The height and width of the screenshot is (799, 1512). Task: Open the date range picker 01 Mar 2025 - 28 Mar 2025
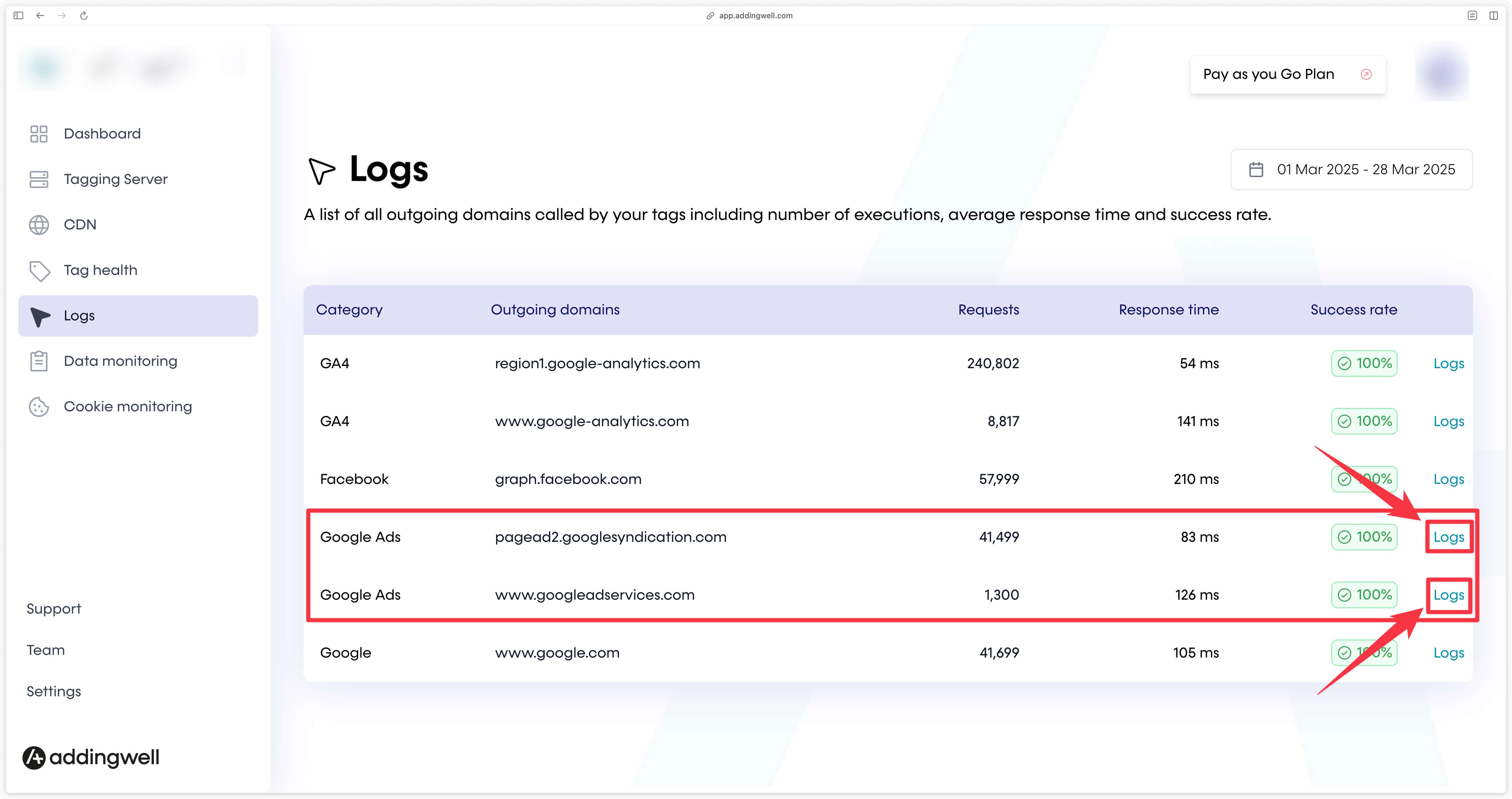coord(1351,170)
